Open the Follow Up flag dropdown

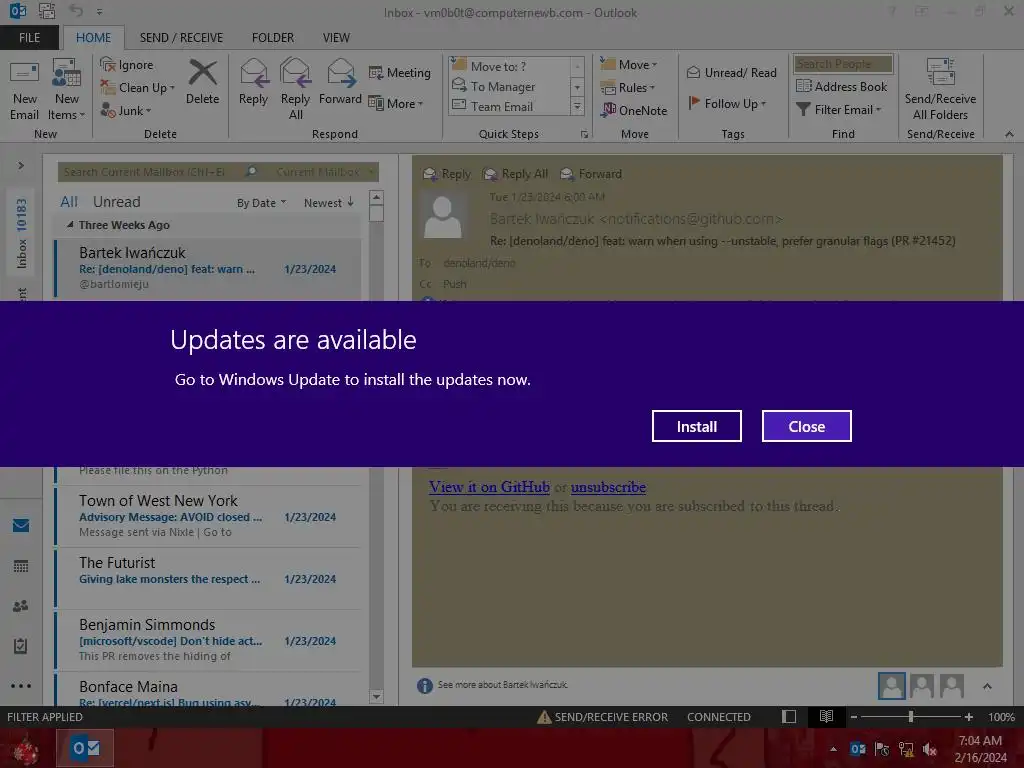(727, 103)
